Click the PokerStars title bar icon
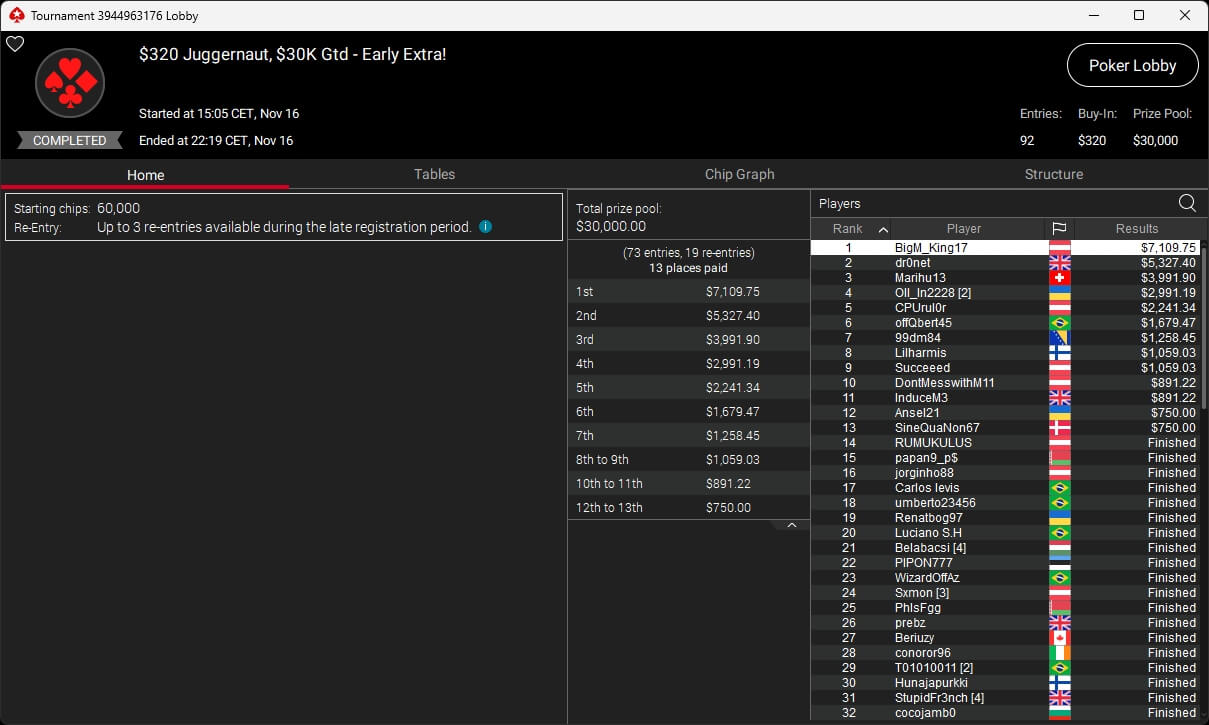The height and width of the screenshot is (725, 1209). click(15, 16)
